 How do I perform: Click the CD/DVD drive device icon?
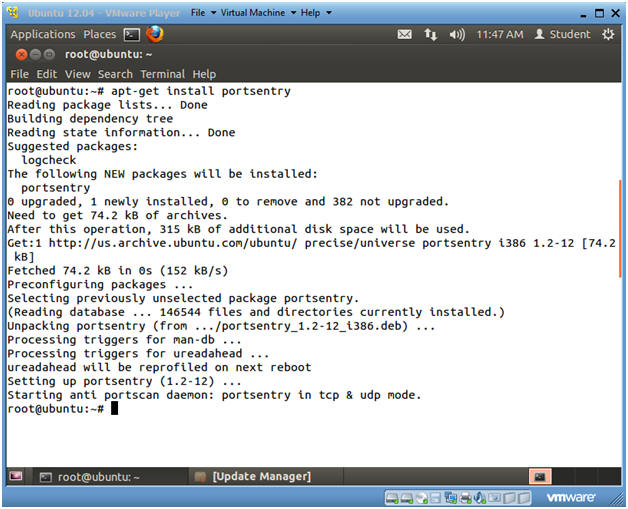pyautogui.click(x=422, y=498)
